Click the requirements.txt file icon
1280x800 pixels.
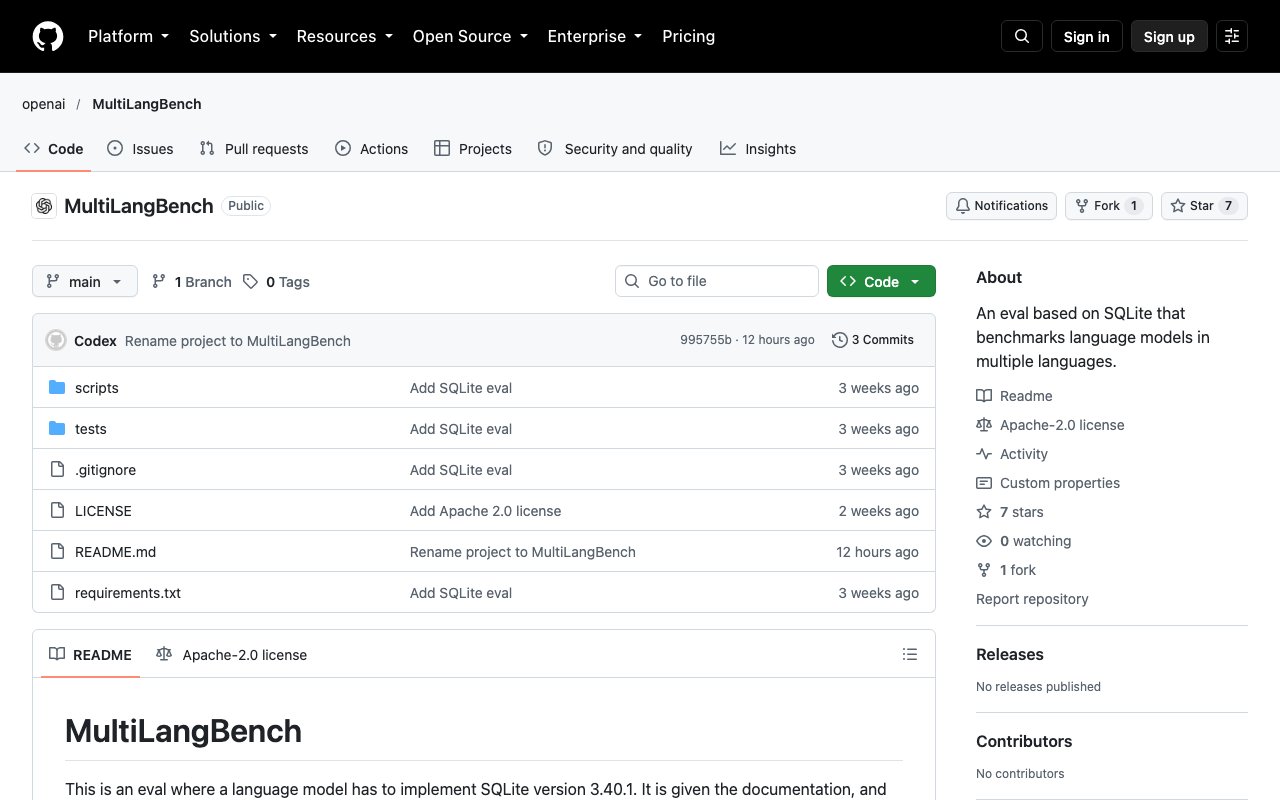[x=57, y=593]
